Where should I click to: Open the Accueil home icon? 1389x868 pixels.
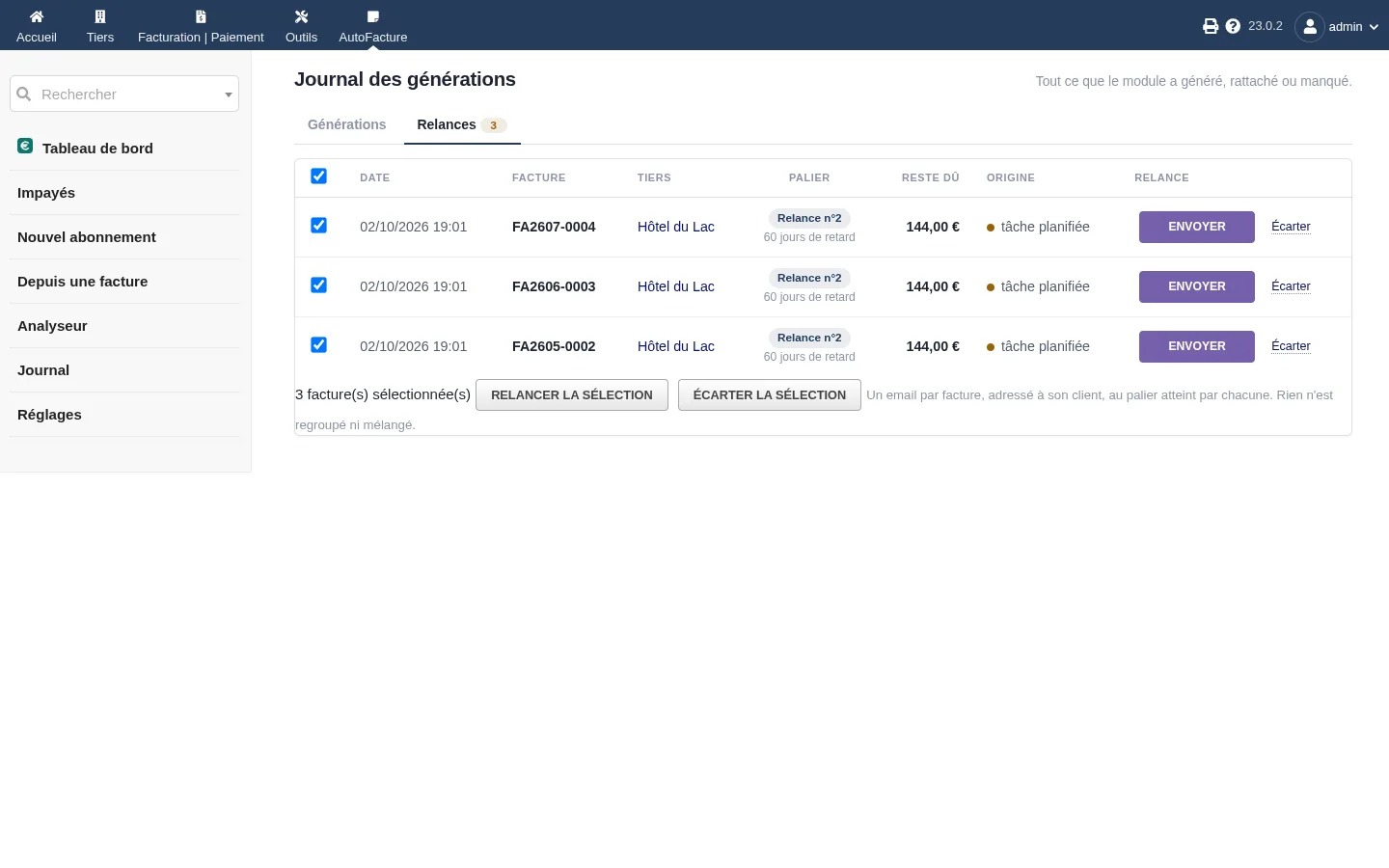click(x=37, y=16)
